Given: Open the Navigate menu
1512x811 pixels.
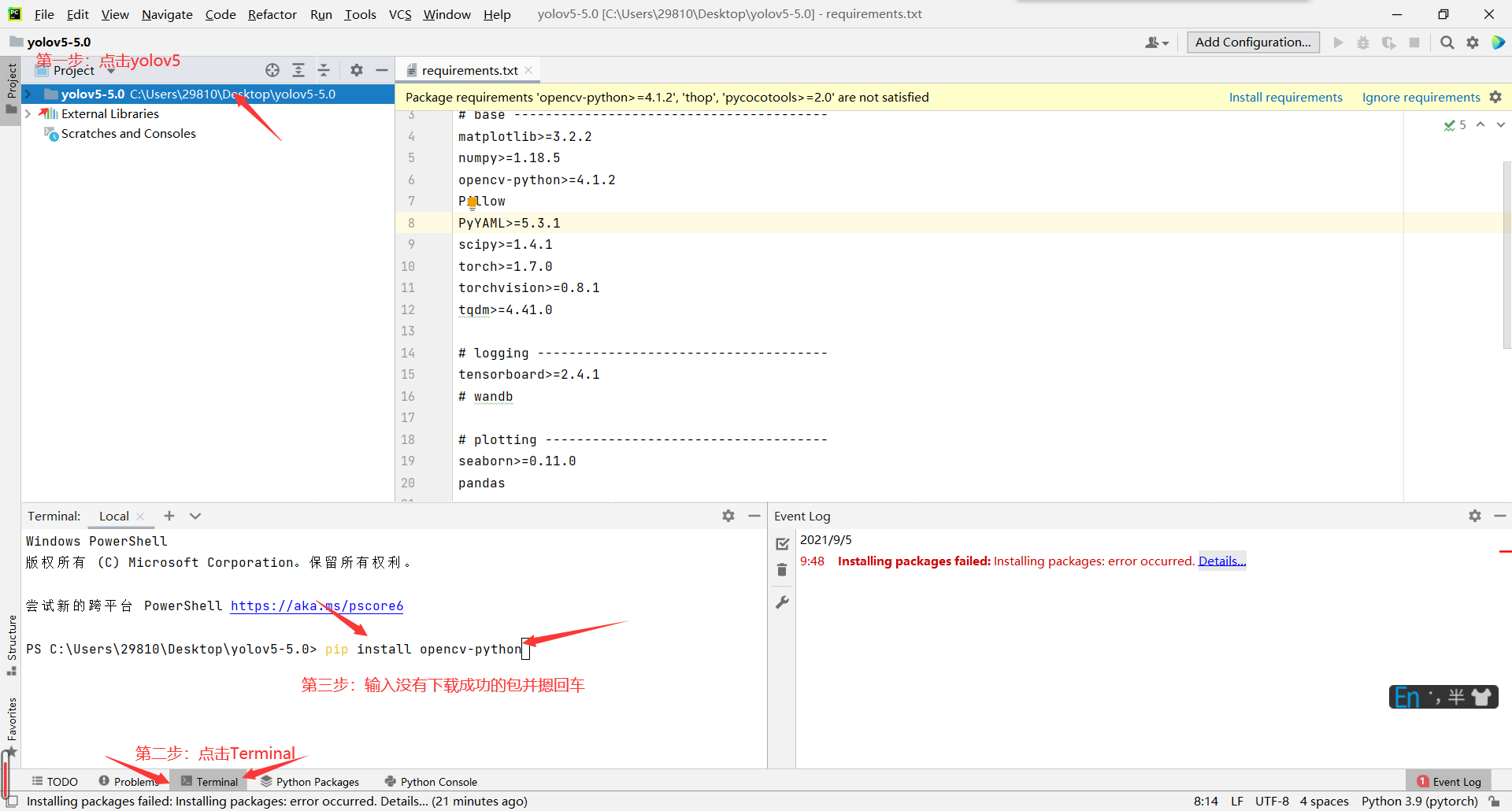Looking at the screenshot, I should [x=167, y=14].
